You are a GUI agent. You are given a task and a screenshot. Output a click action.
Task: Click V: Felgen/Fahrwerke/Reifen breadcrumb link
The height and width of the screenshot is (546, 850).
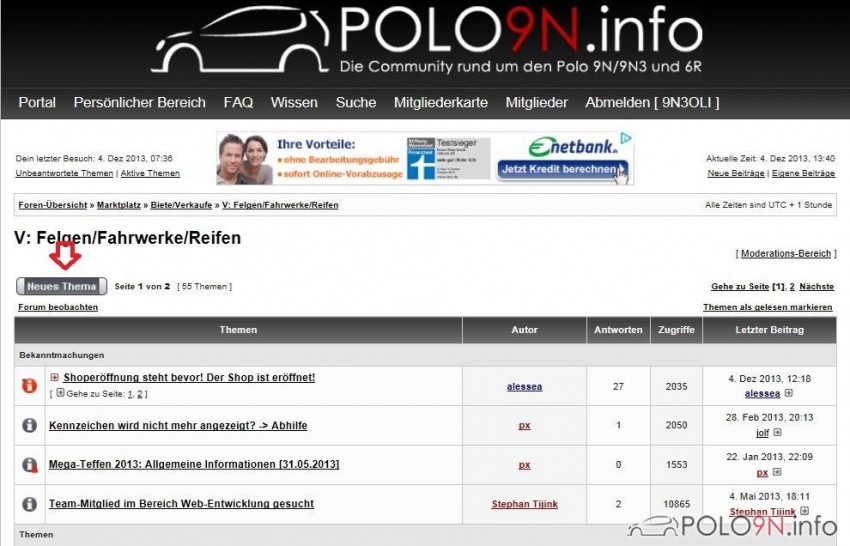pos(280,205)
